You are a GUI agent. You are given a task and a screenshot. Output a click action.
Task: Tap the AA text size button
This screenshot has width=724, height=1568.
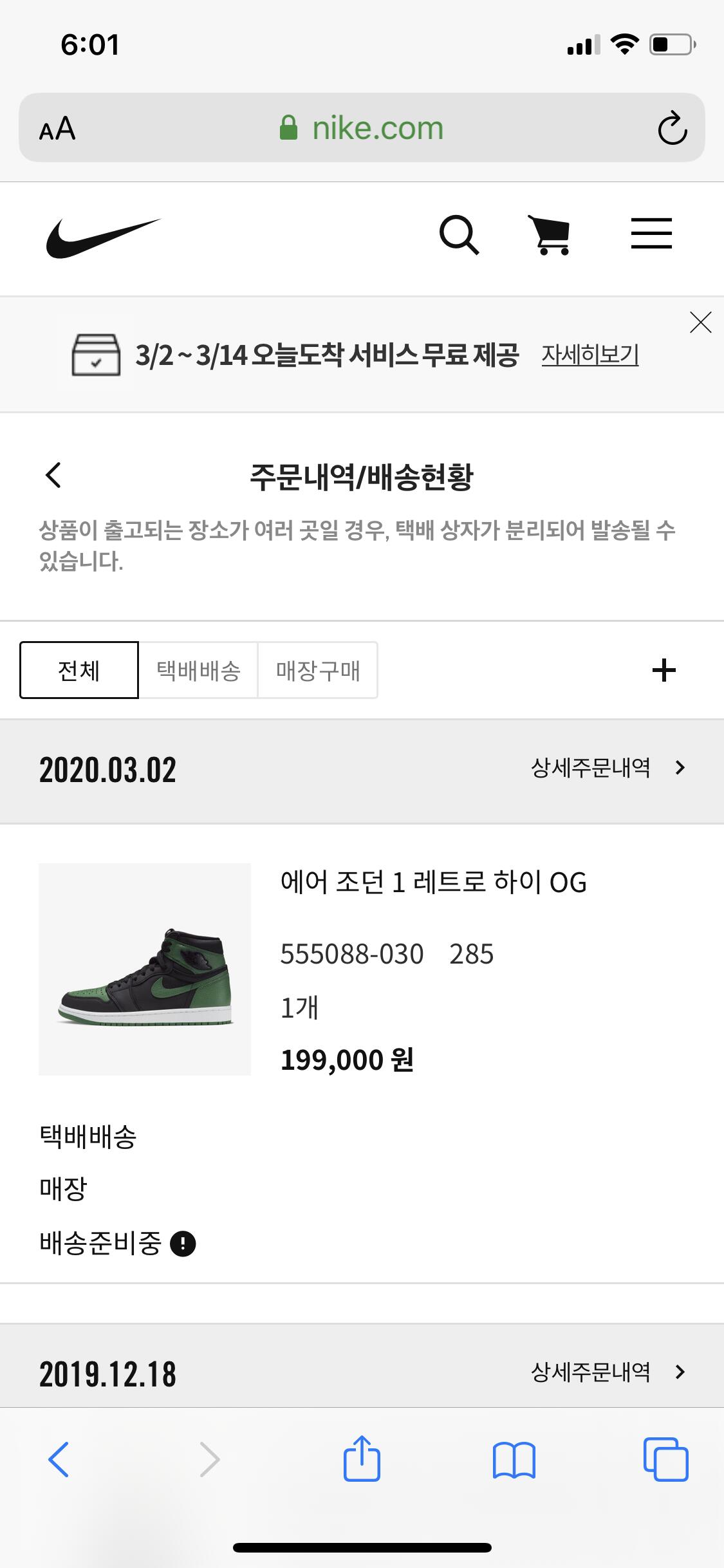tap(57, 129)
